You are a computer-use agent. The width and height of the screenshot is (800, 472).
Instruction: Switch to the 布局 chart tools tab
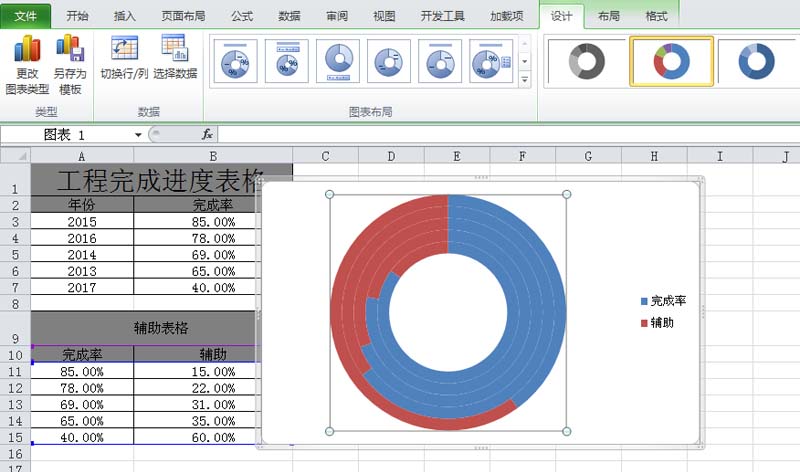[x=609, y=16]
